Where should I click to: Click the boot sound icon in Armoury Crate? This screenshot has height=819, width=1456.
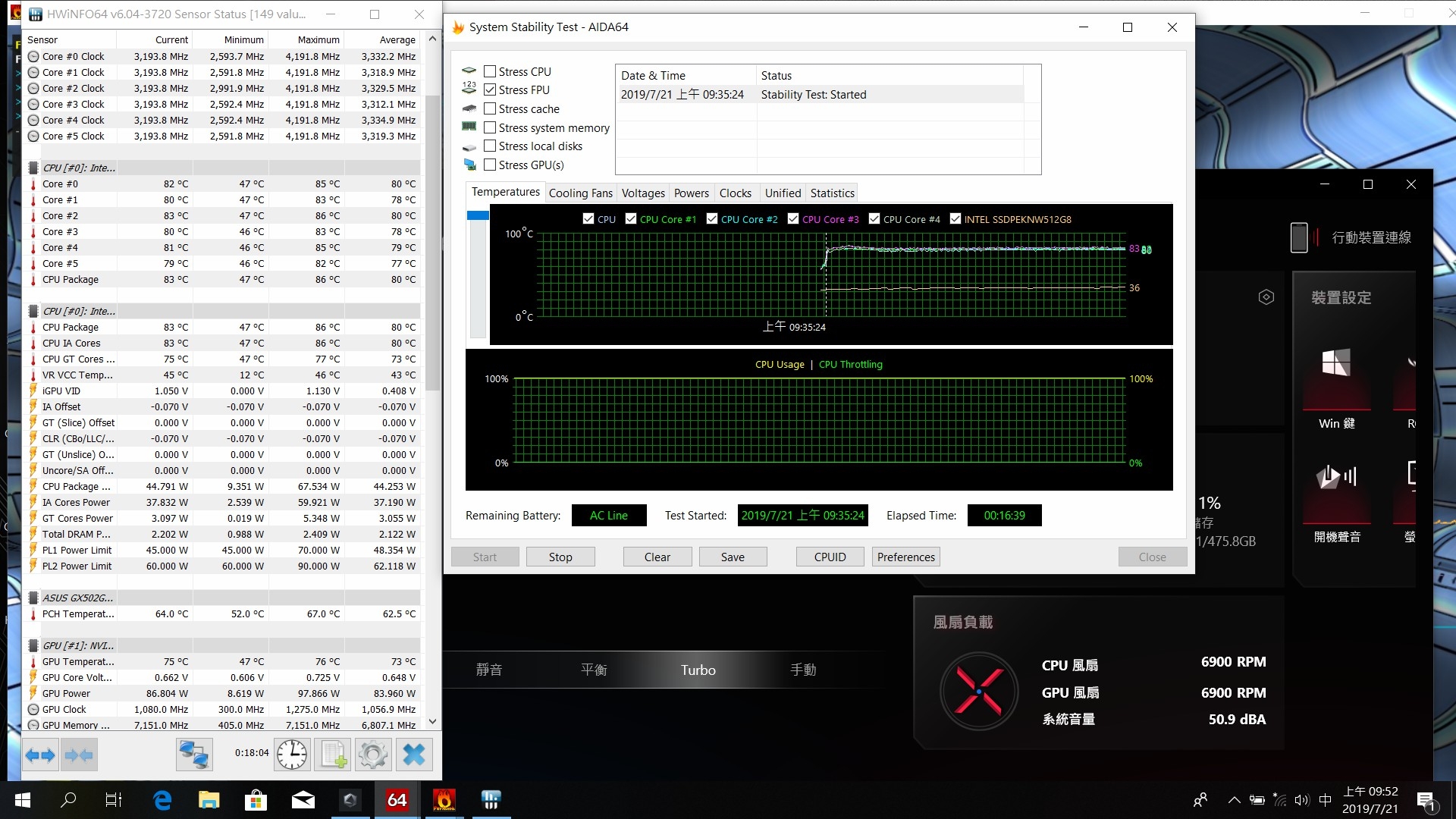pos(1336,476)
